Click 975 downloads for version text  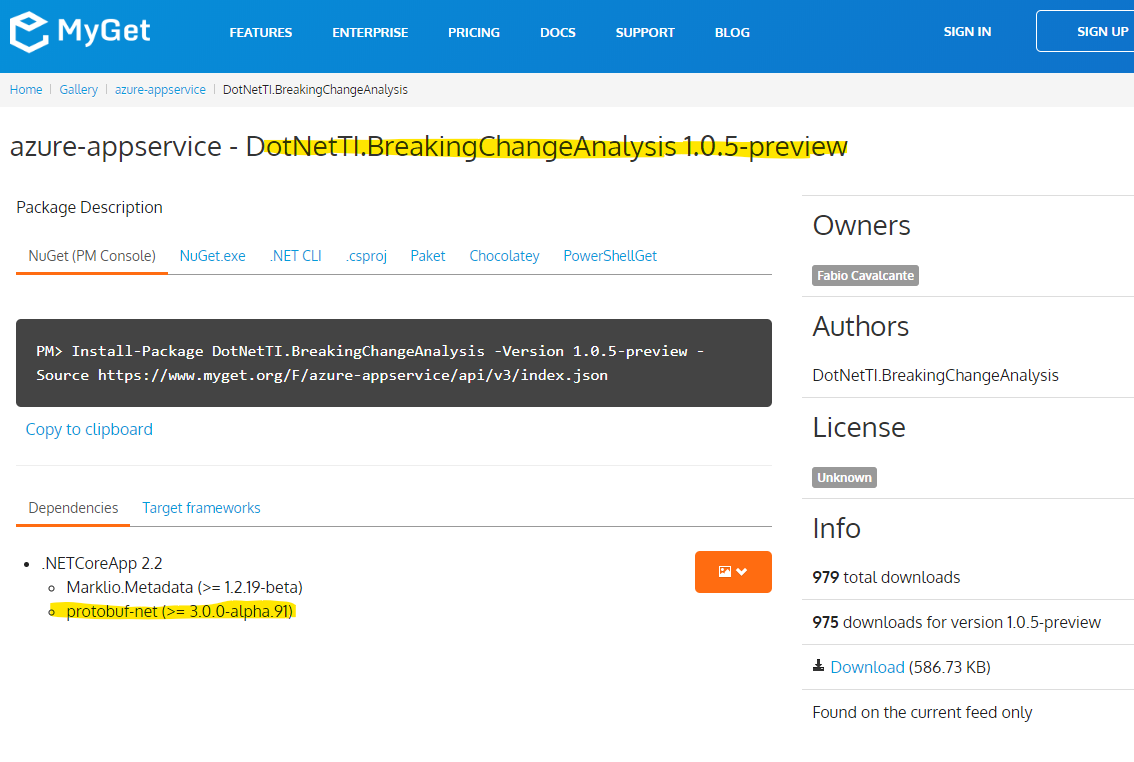coord(956,622)
